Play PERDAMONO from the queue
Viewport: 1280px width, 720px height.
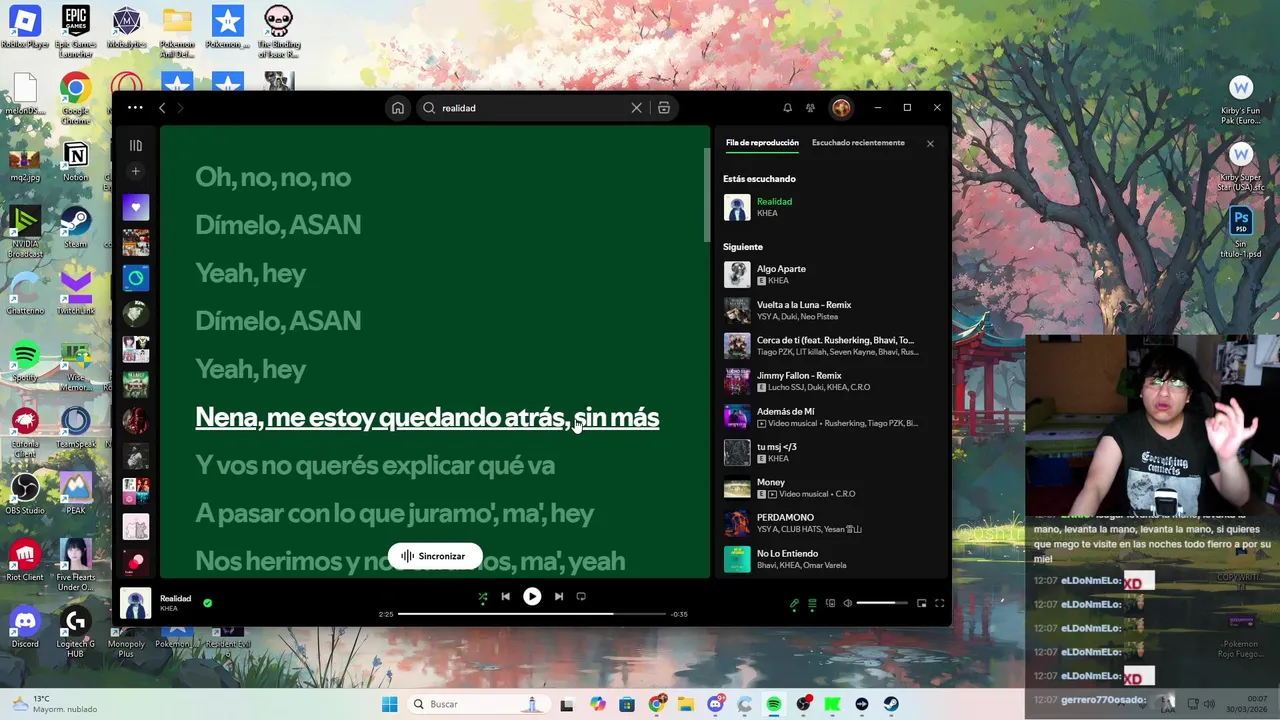pos(828,523)
